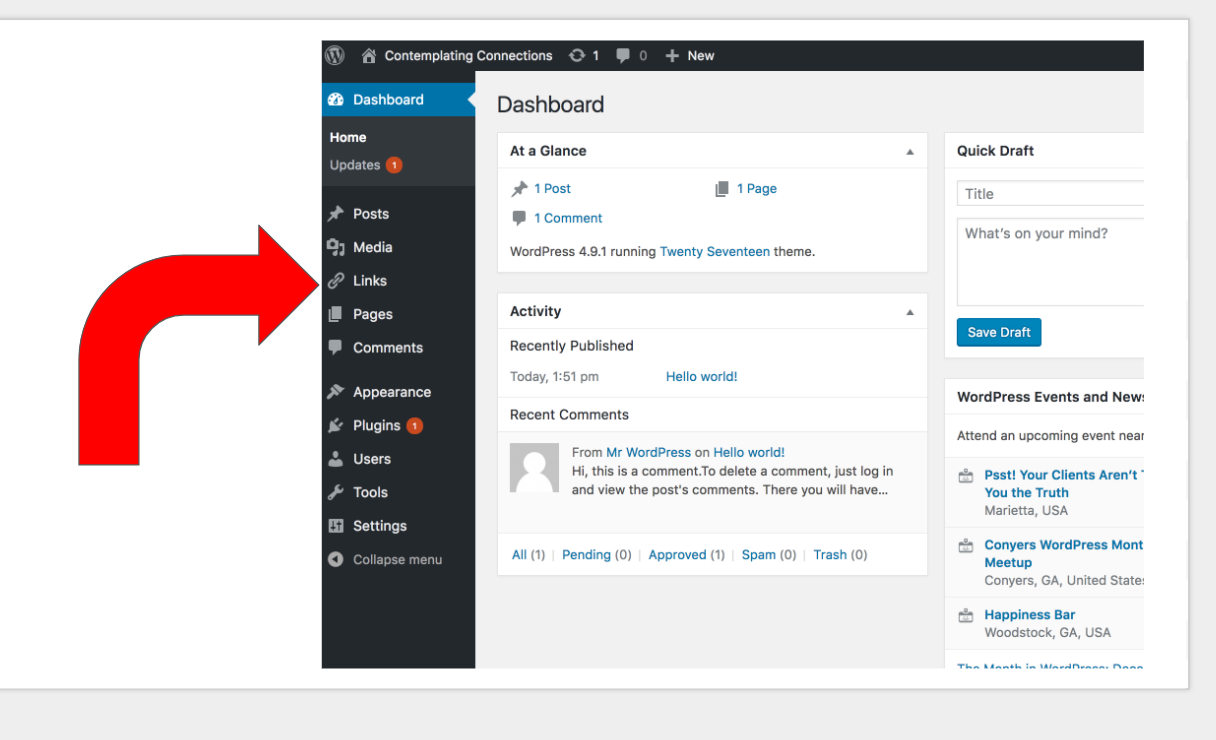The width and height of the screenshot is (1216, 740).
Task: Click the Dashboard gauge icon
Action: pyautogui.click(x=336, y=100)
